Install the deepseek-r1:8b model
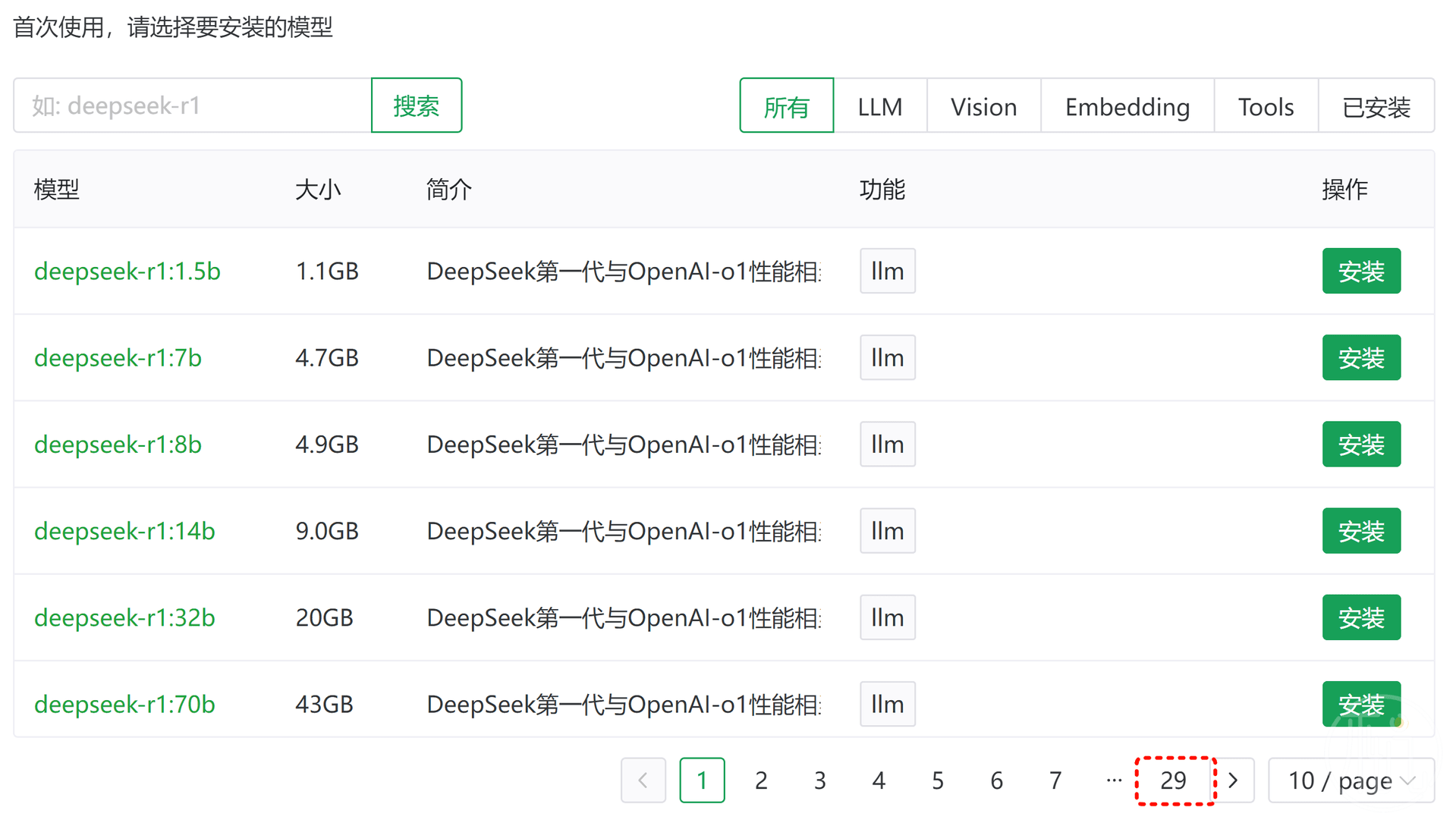The image size is (1456, 826). [1361, 444]
